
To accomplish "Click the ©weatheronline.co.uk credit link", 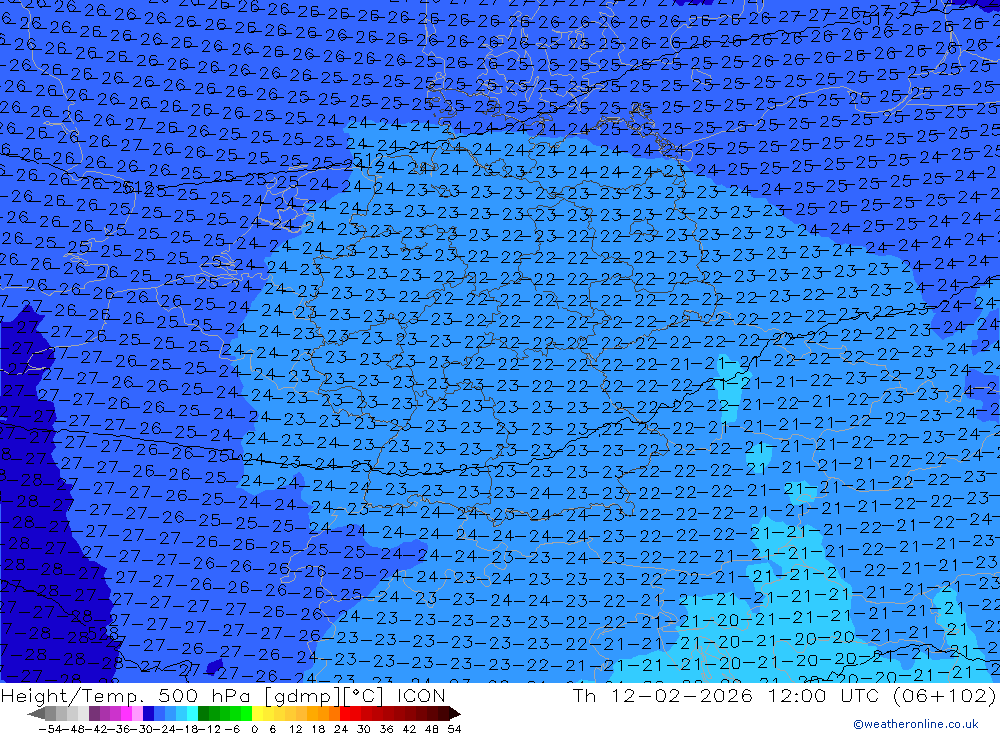I will [x=916, y=724].
